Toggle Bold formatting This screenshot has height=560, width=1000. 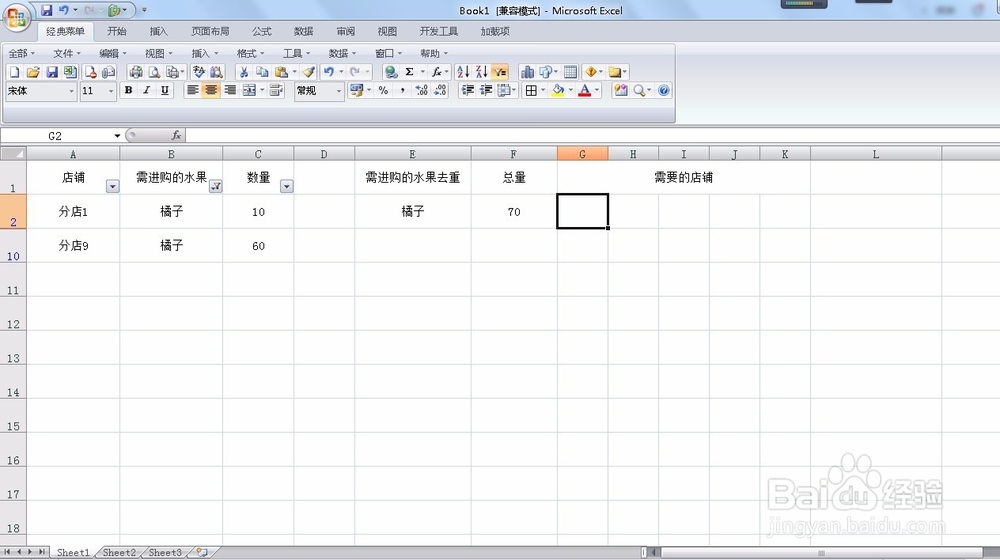[128, 91]
